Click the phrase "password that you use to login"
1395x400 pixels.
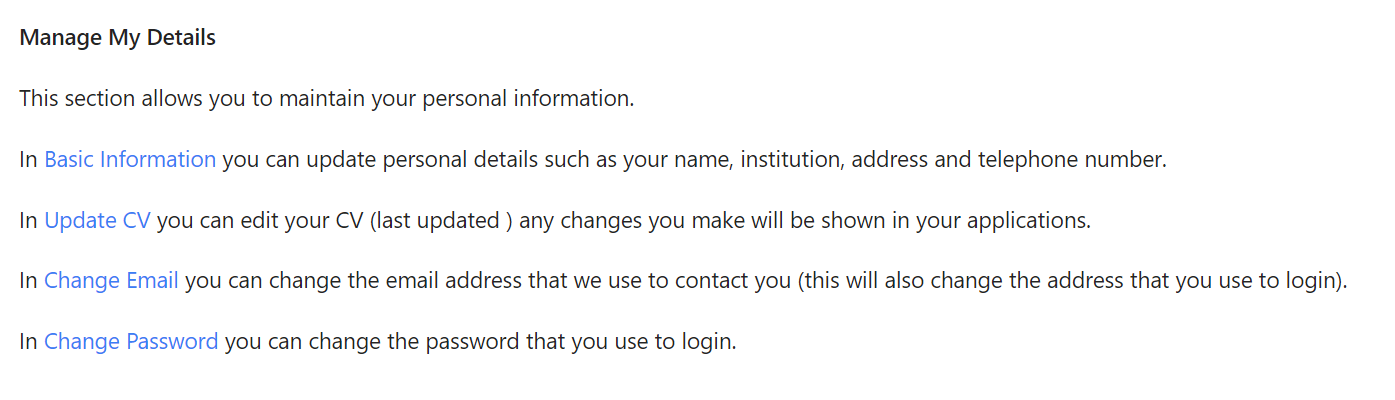[581, 342]
